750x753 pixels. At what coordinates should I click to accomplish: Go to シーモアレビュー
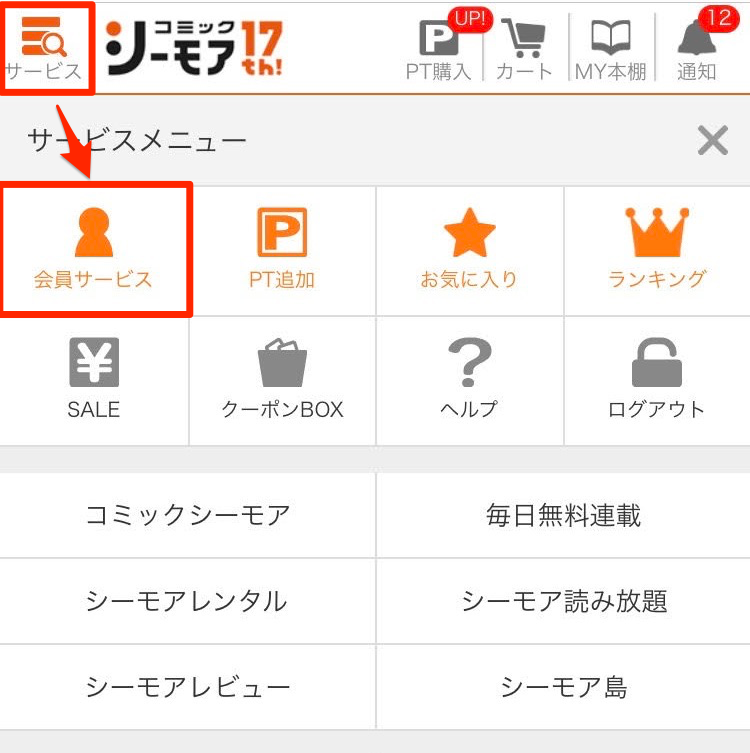click(x=187, y=687)
